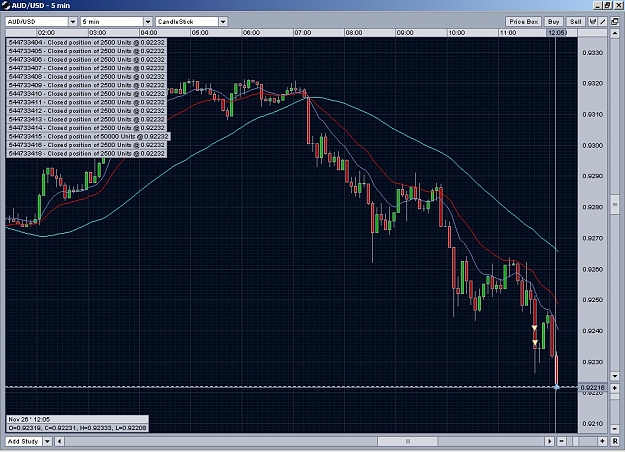This screenshot has height=452, width=625.
Task: Select order 644733413 closed position row
Action: click(86, 120)
